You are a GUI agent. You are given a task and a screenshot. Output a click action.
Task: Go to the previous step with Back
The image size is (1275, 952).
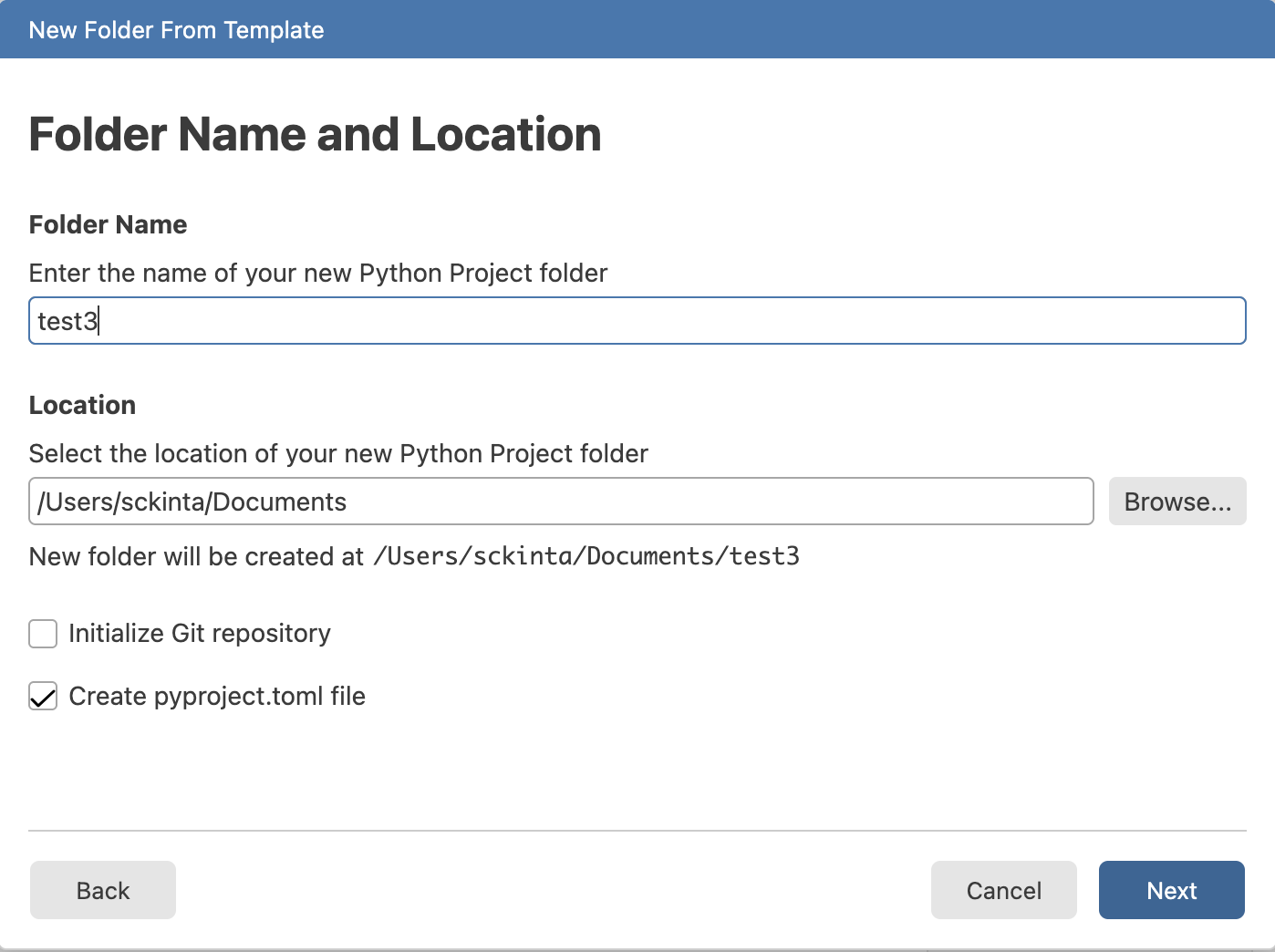pyautogui.click(x=103, y=890)
